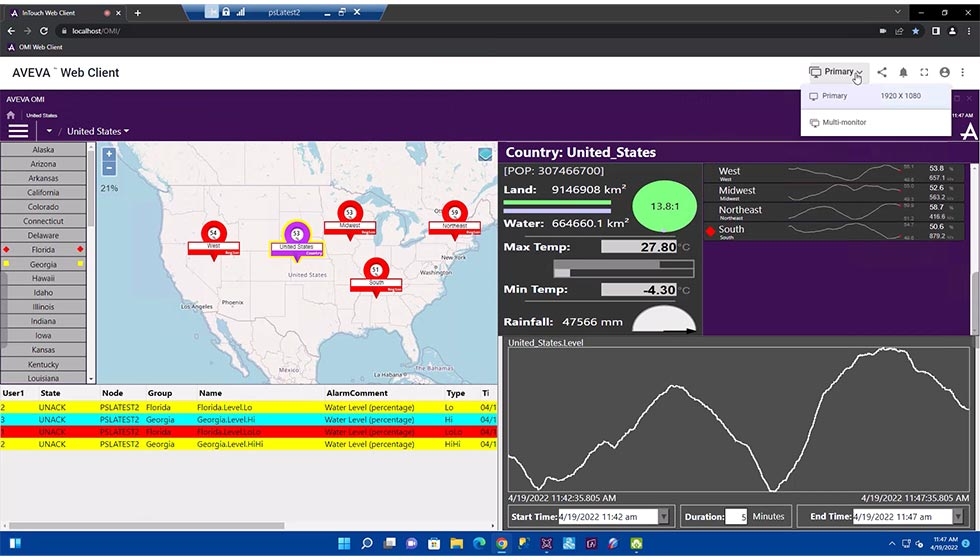Viewport: 980px width, 560px height.
Task: Open the map layers icon
Action: click(x=485, y=154)
